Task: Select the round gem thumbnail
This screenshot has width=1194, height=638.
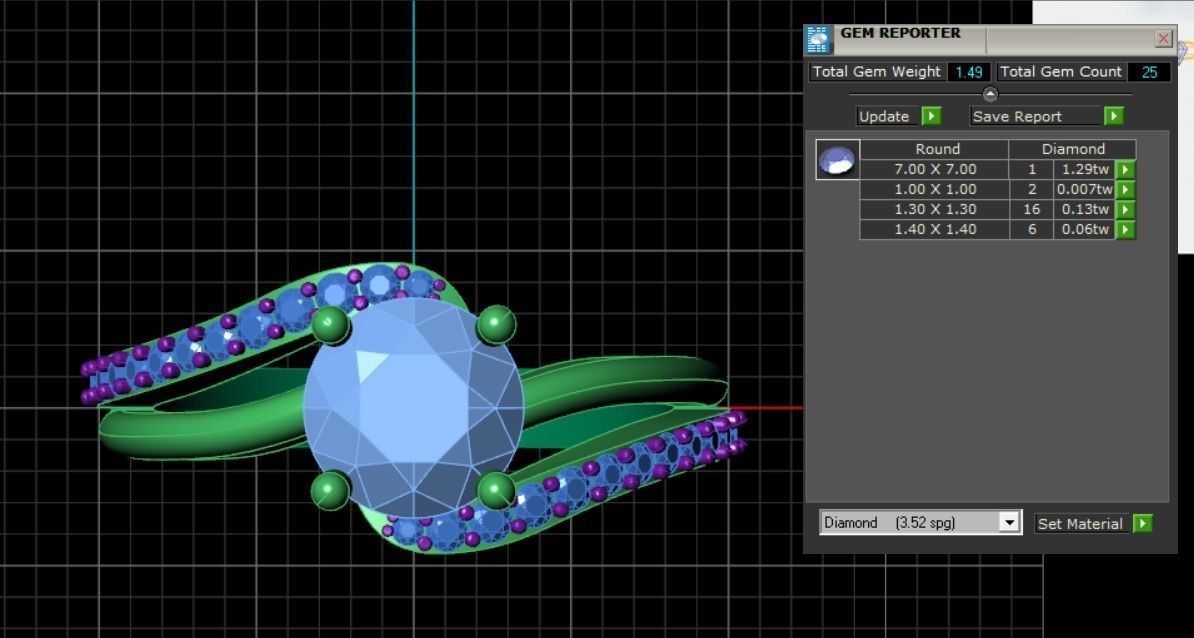Action: (x=837, y=160)
